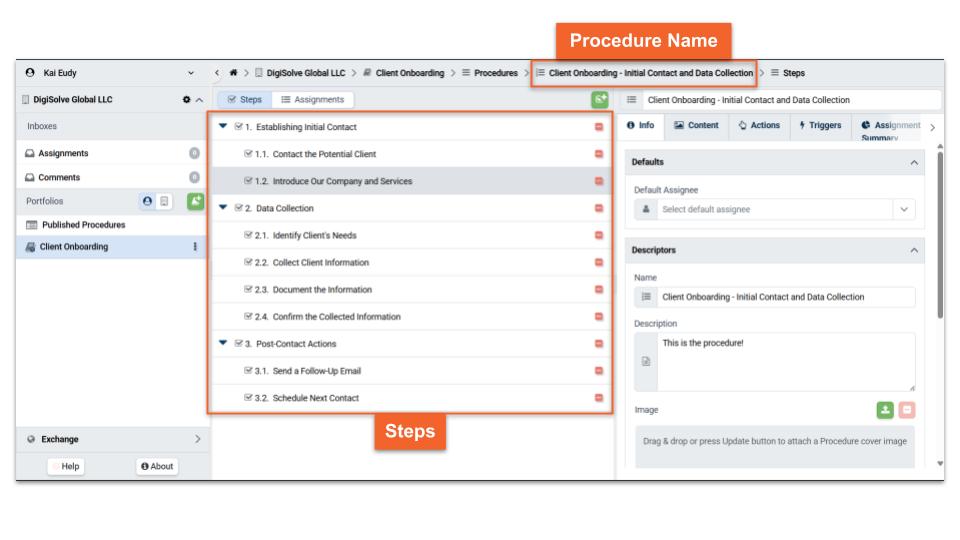
Task: Delete step 1.1 using its red icon
Action: (599, 154)
